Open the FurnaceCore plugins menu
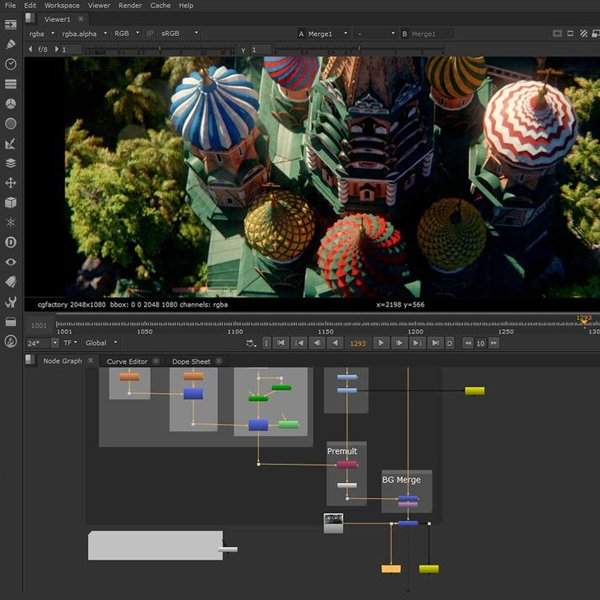Screen dimensions: 600x600 [x=11, y=341]
